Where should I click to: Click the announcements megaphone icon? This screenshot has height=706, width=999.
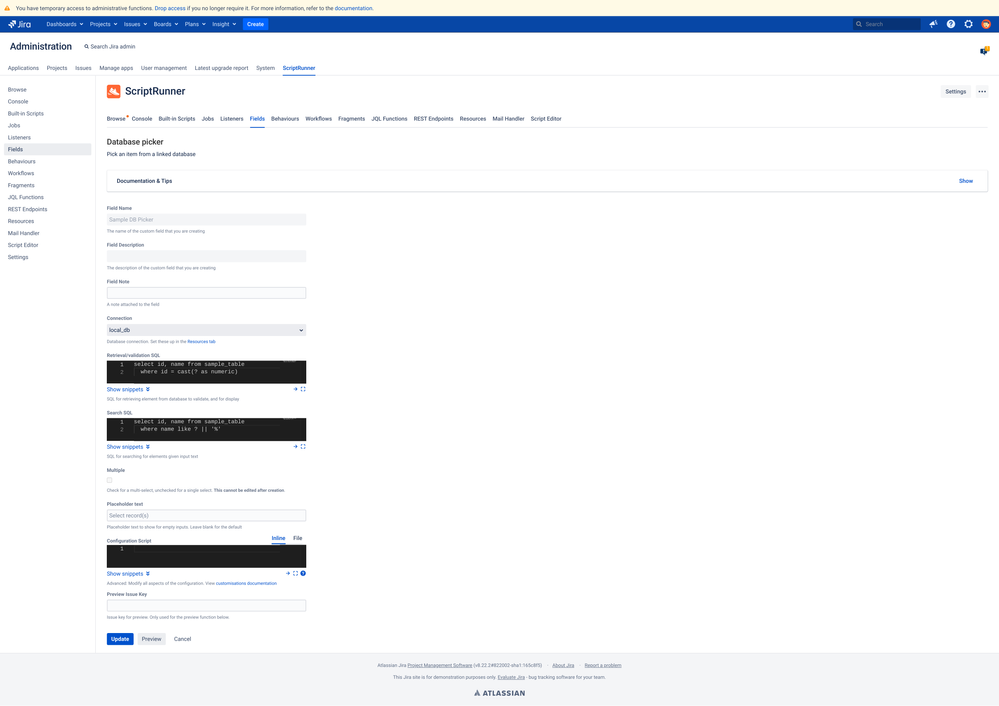(x=932, y=24)
